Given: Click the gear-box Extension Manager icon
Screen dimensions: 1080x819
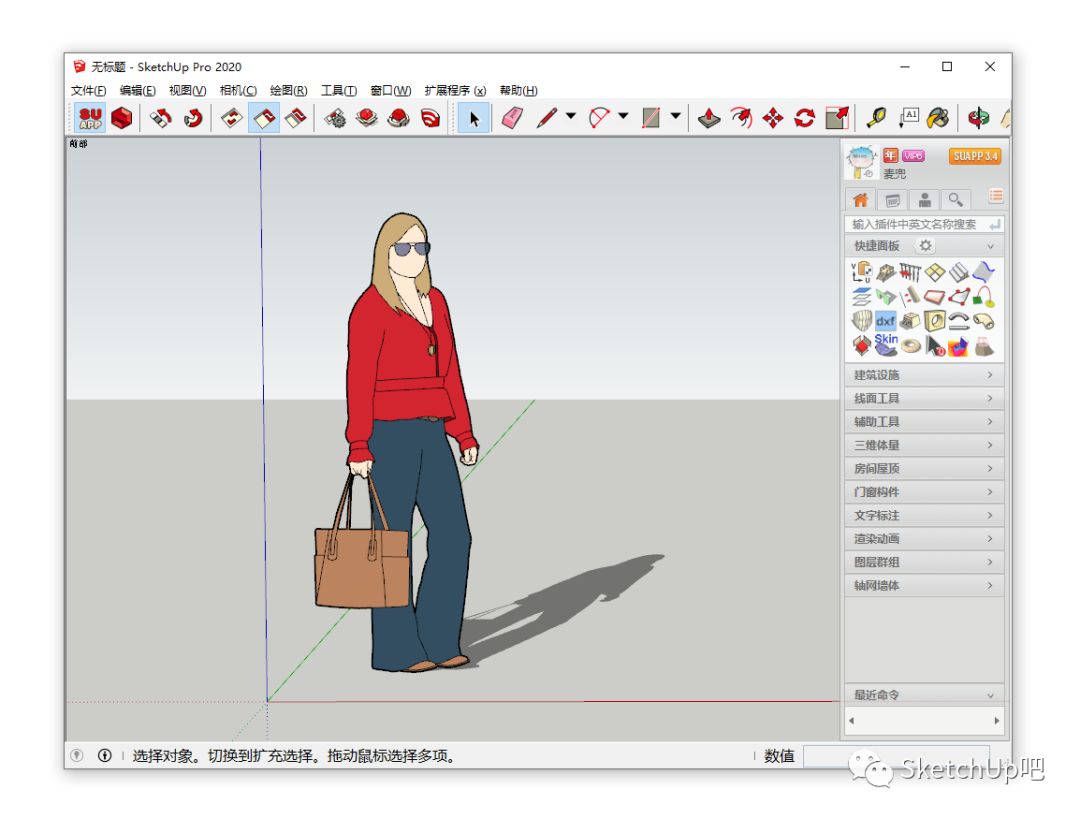Looking at the screenshot, I should tap(335, 118).
